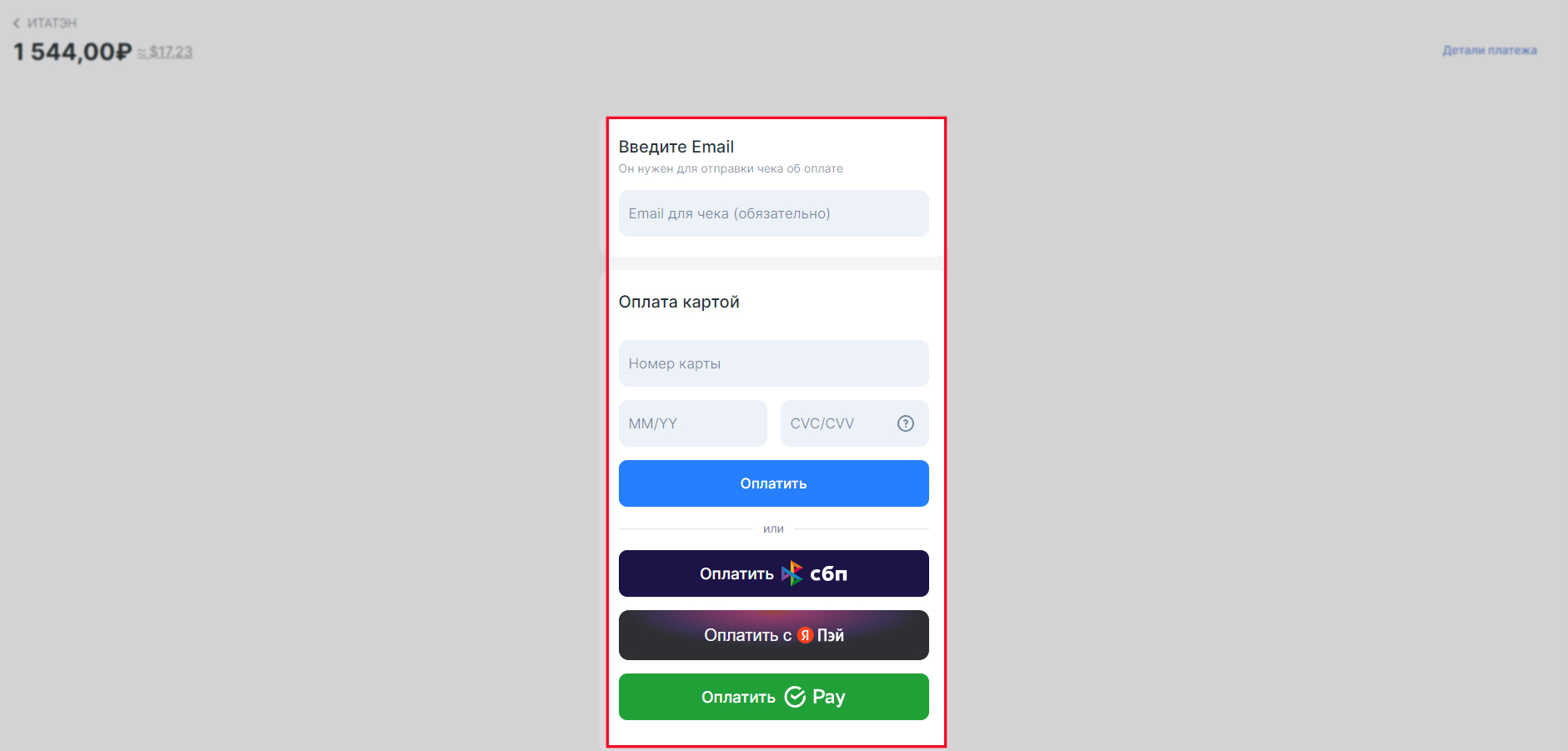Select the Номер карты input field
Viewport: 1568px width, 751px height.
(774, 363)
